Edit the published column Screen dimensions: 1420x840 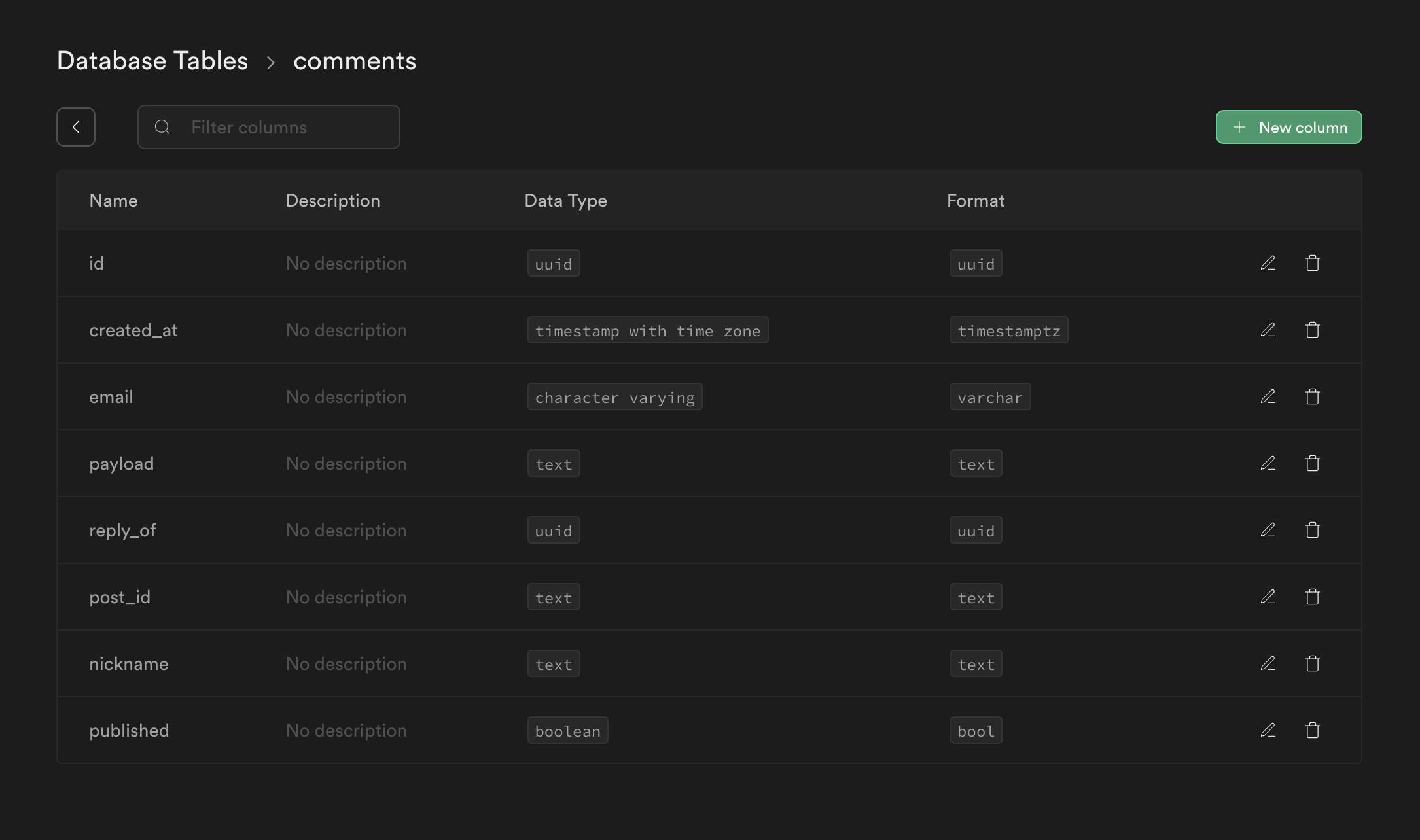click(1268, 730)
